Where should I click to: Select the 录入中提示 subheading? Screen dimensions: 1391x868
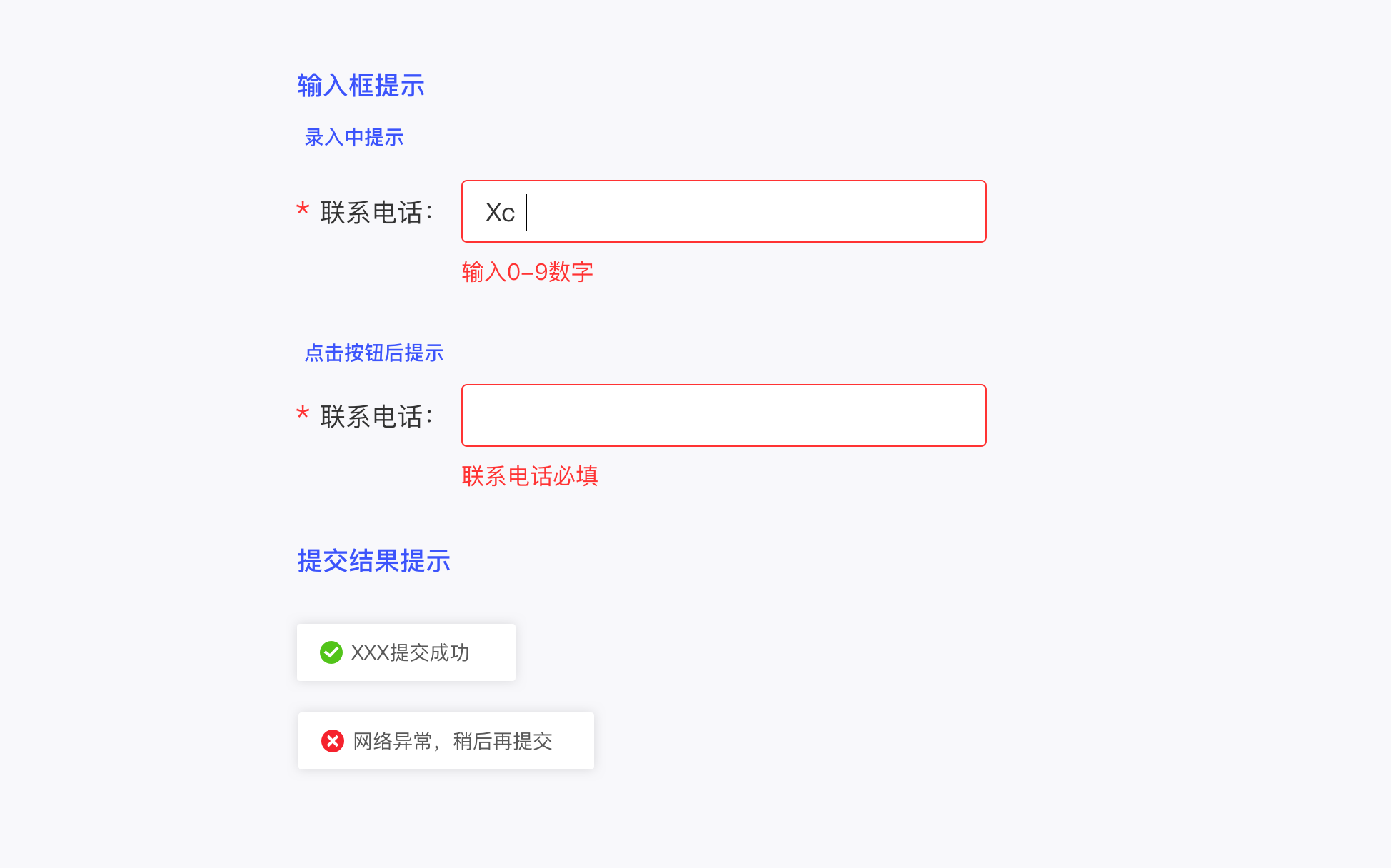coord(354,137)
